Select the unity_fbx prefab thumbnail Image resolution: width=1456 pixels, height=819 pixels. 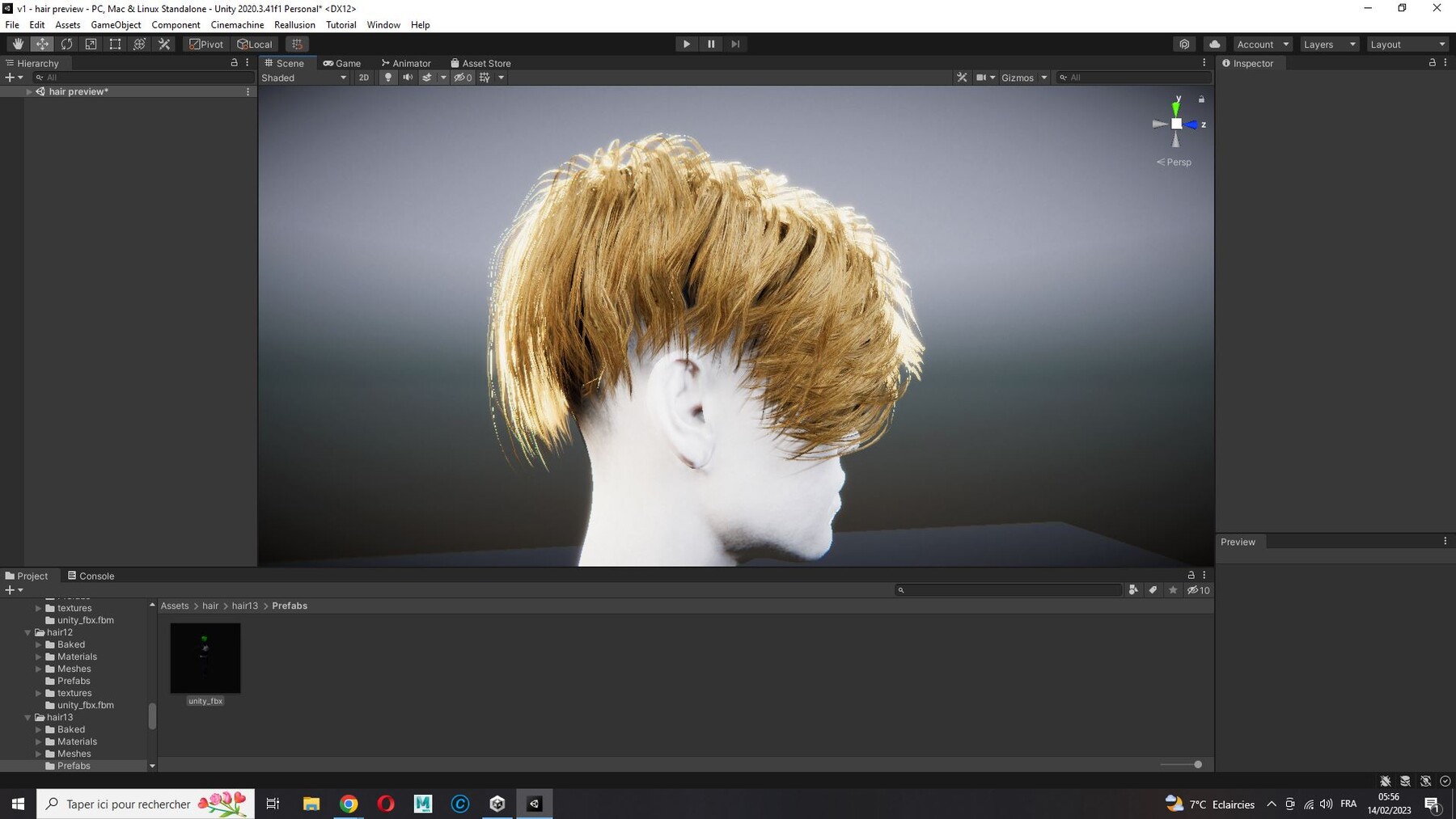pos(205,658)
